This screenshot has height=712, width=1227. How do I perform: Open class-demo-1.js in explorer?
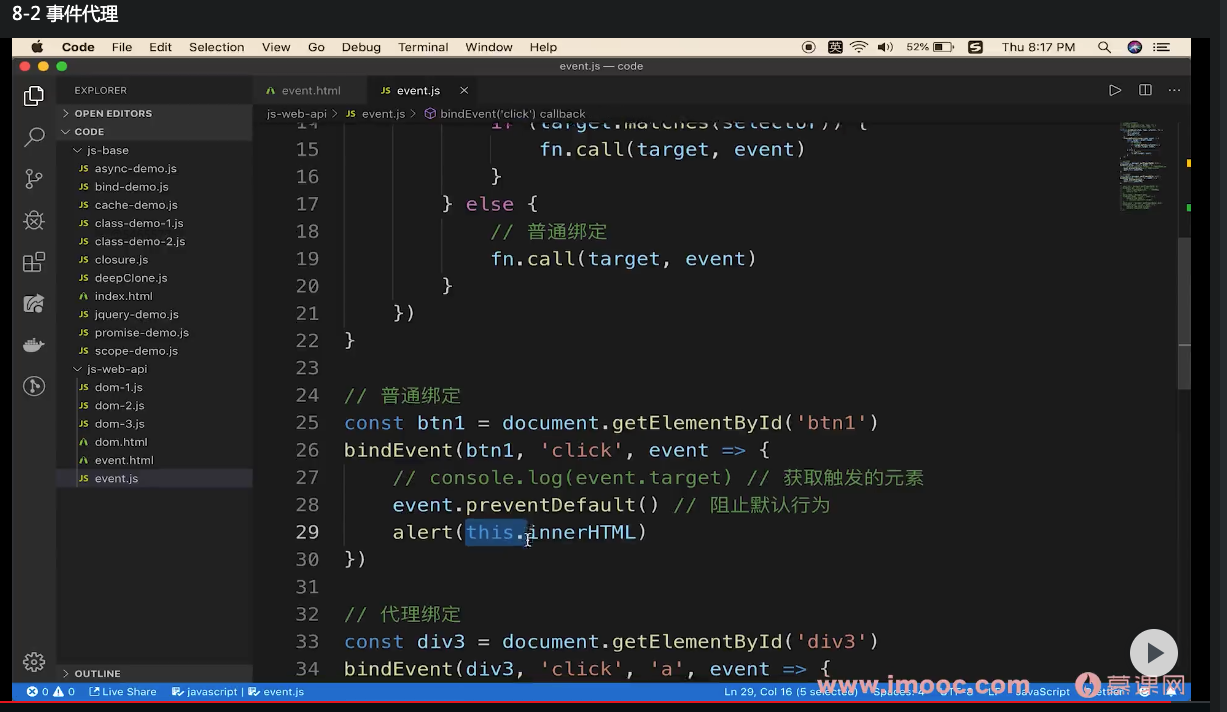139,223
